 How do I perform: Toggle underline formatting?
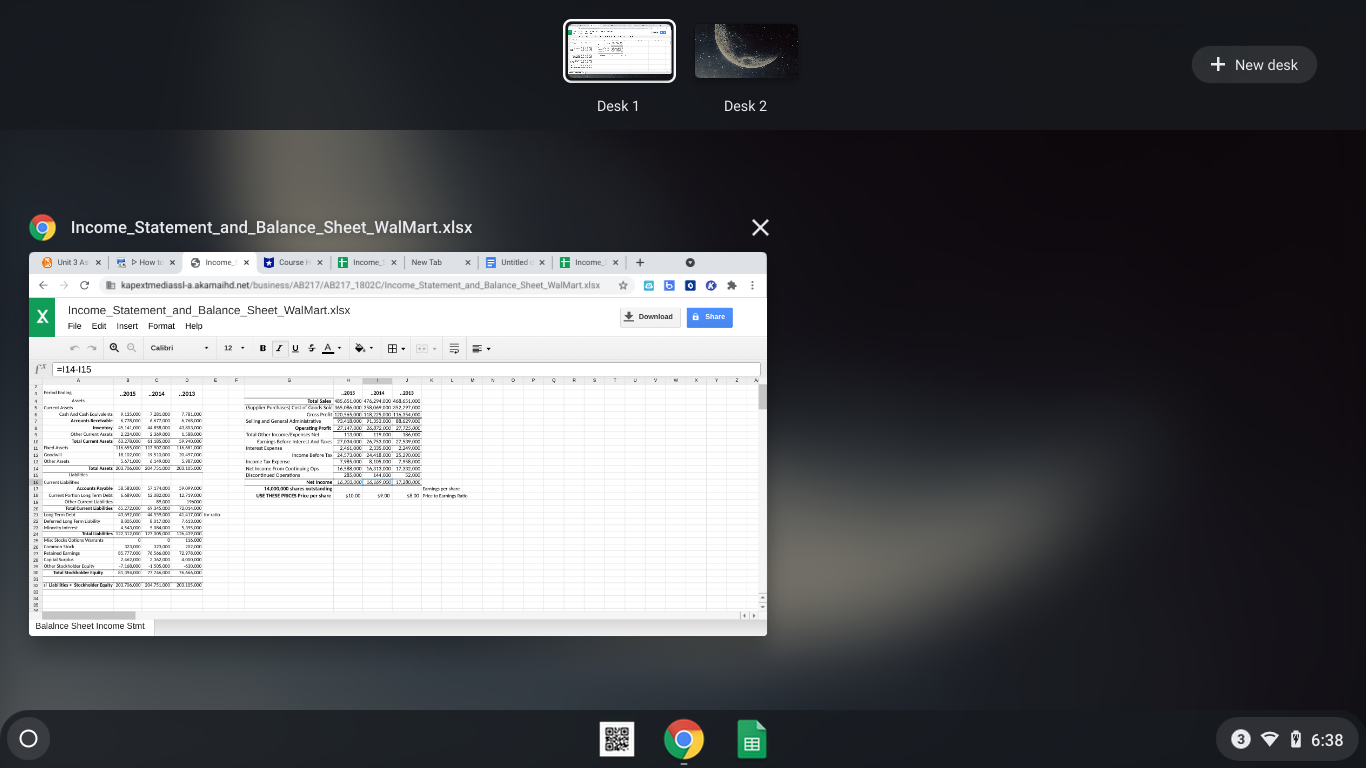coord(295,348)
